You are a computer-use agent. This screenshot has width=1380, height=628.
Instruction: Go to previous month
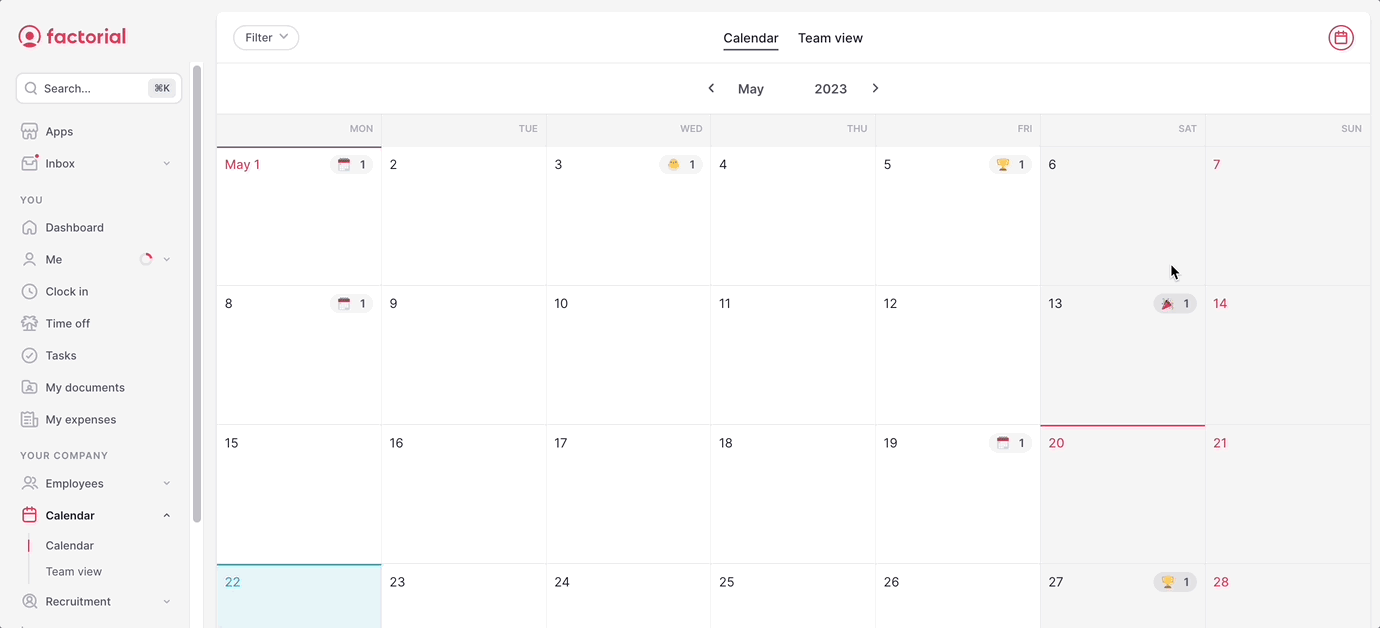(x=711, y=88)
